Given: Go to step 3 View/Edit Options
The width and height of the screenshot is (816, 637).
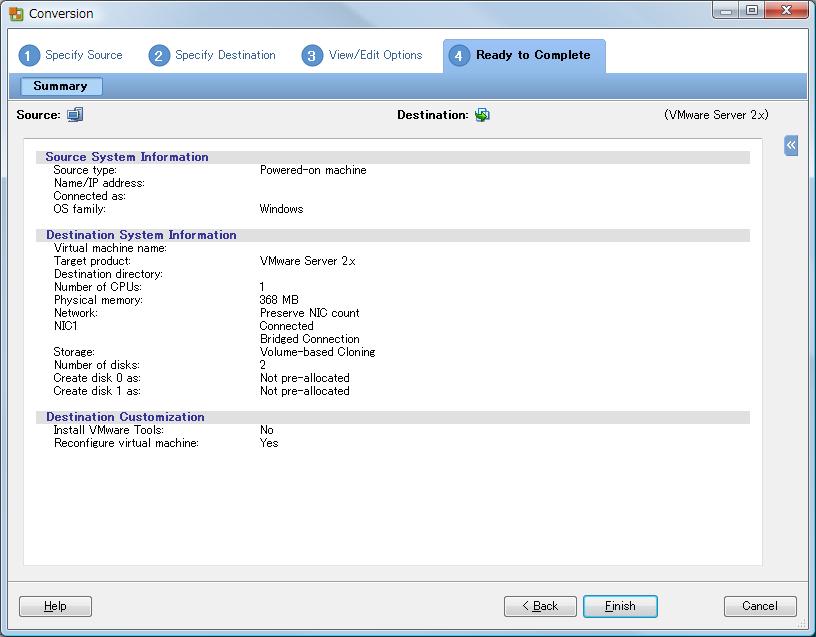Looking at the screenshot, I should click(362, 55).
